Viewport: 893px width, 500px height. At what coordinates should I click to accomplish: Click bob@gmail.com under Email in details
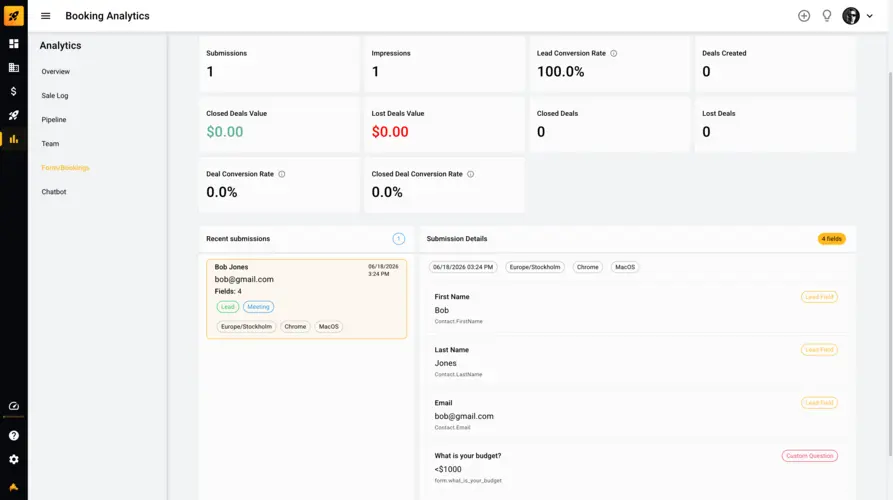pos(464,417)
